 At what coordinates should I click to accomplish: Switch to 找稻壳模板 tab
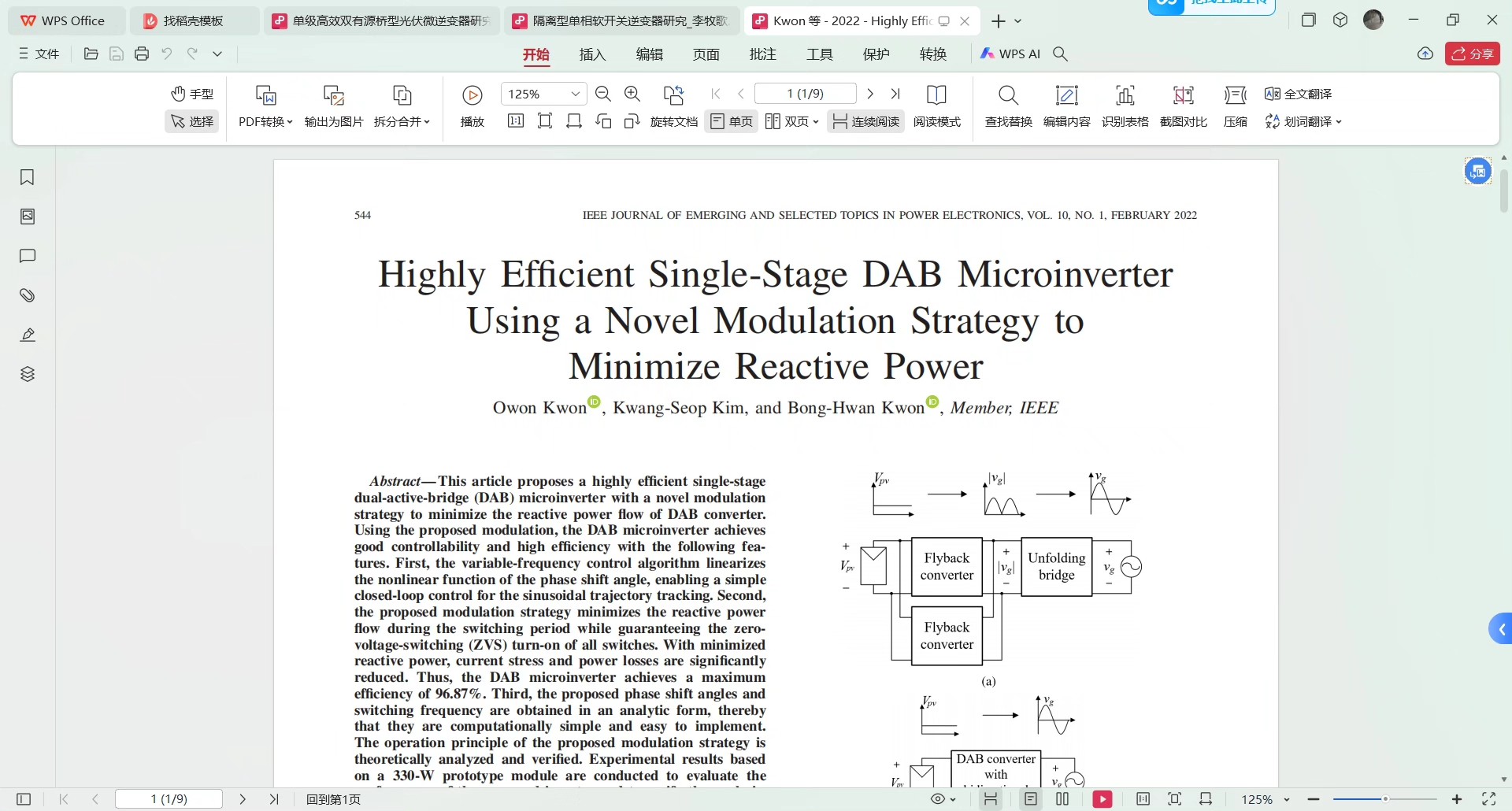[x=194, y=21]
